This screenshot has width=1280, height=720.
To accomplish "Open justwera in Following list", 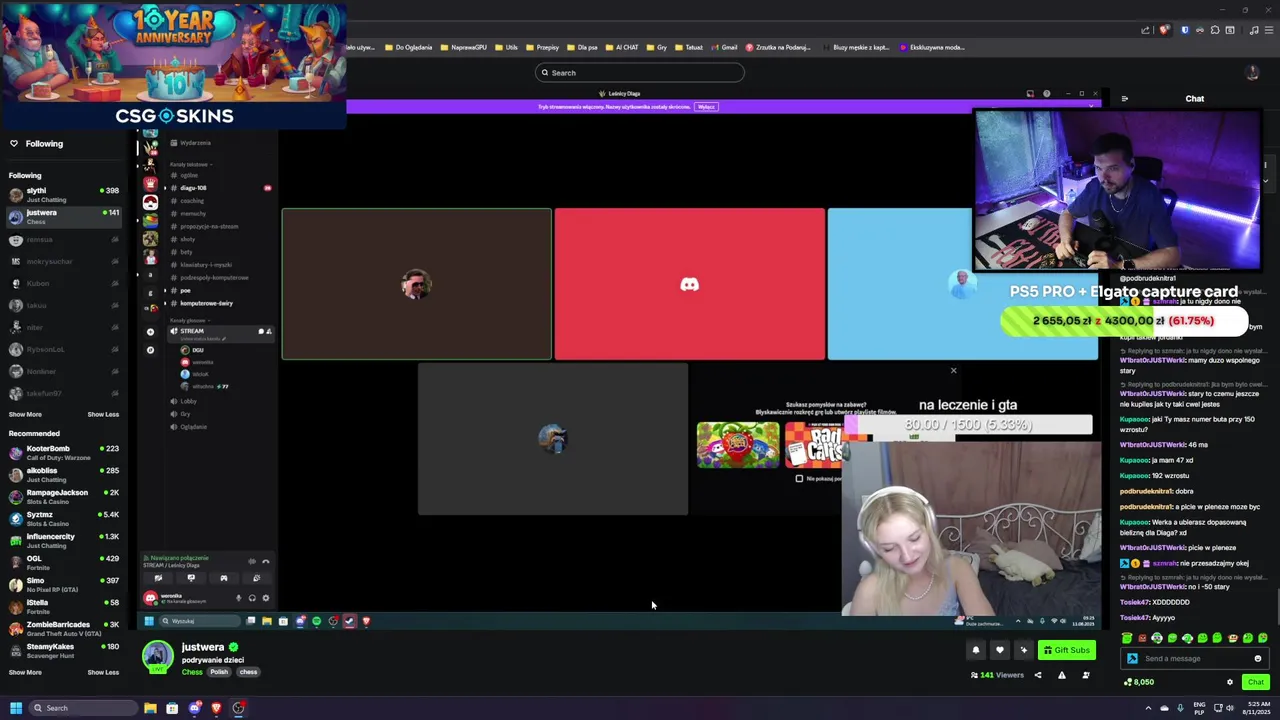I will coord(63,216).
